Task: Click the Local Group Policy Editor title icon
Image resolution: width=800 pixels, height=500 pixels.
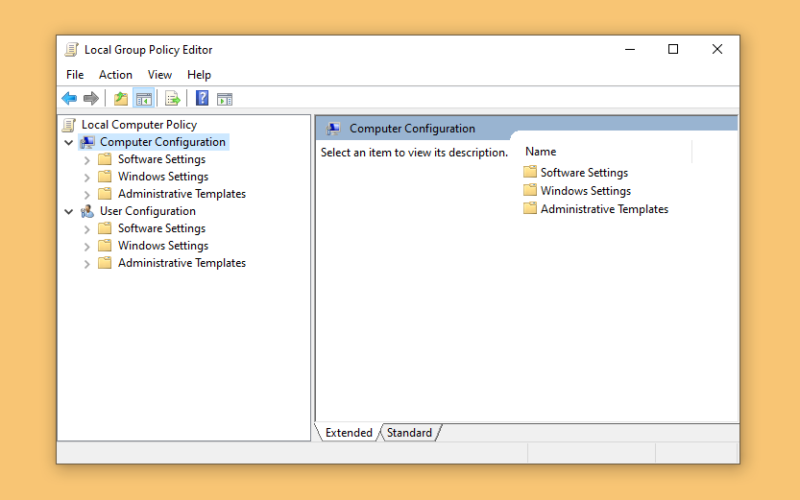Action: pyautogui.click(x=71, y=49)
